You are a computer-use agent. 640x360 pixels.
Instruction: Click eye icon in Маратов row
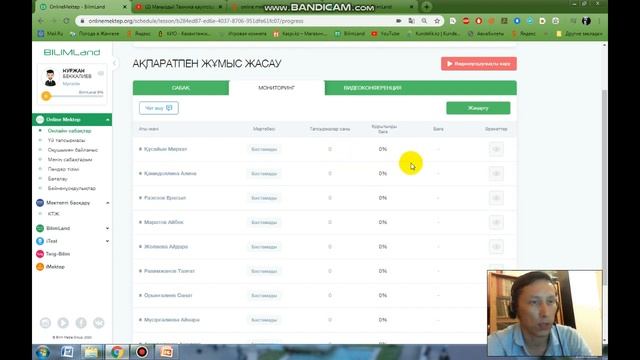pos(496,222)
